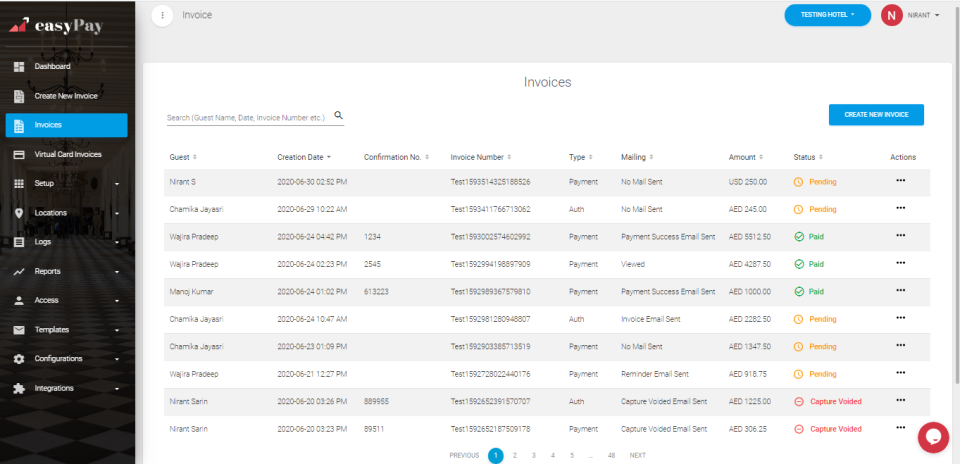Sort by Invoice Number column
The height and width of the screenshot is (464, 960).
[481, 157]
